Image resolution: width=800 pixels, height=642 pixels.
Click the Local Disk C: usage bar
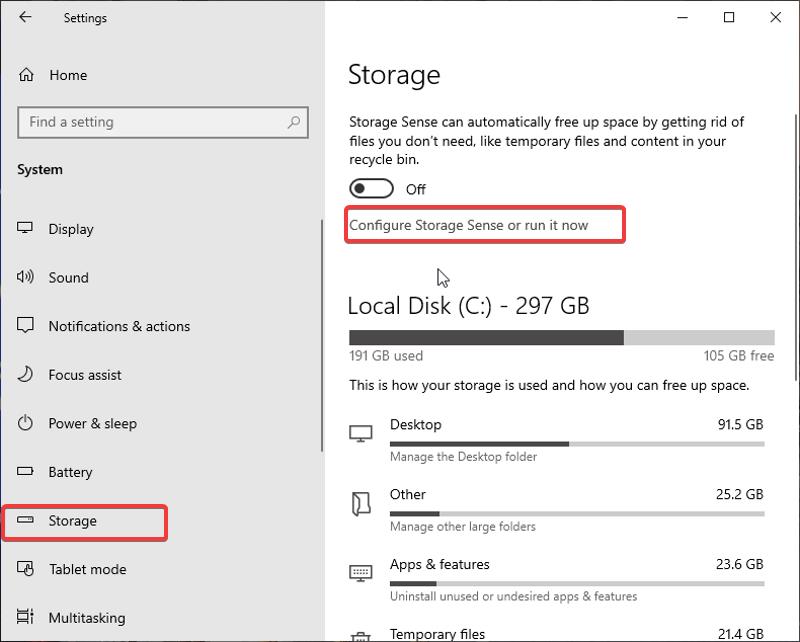tap(561, 338)
